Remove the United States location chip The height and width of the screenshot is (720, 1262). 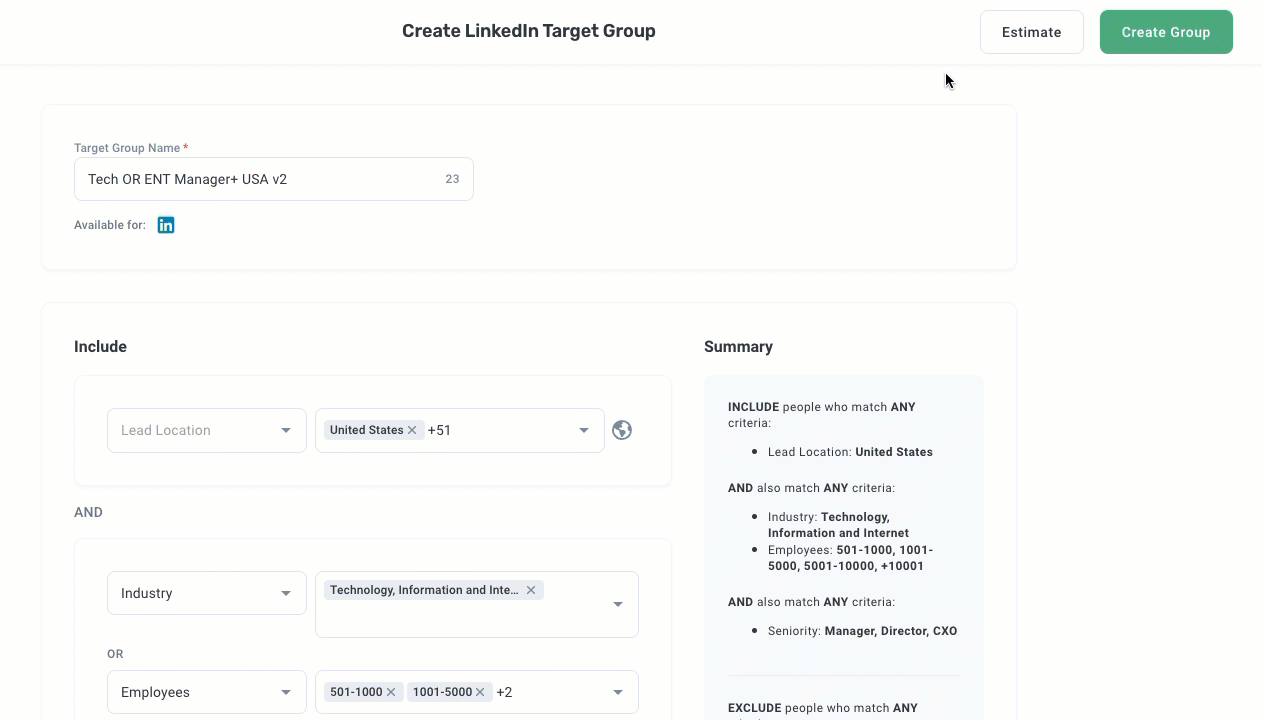411,430
